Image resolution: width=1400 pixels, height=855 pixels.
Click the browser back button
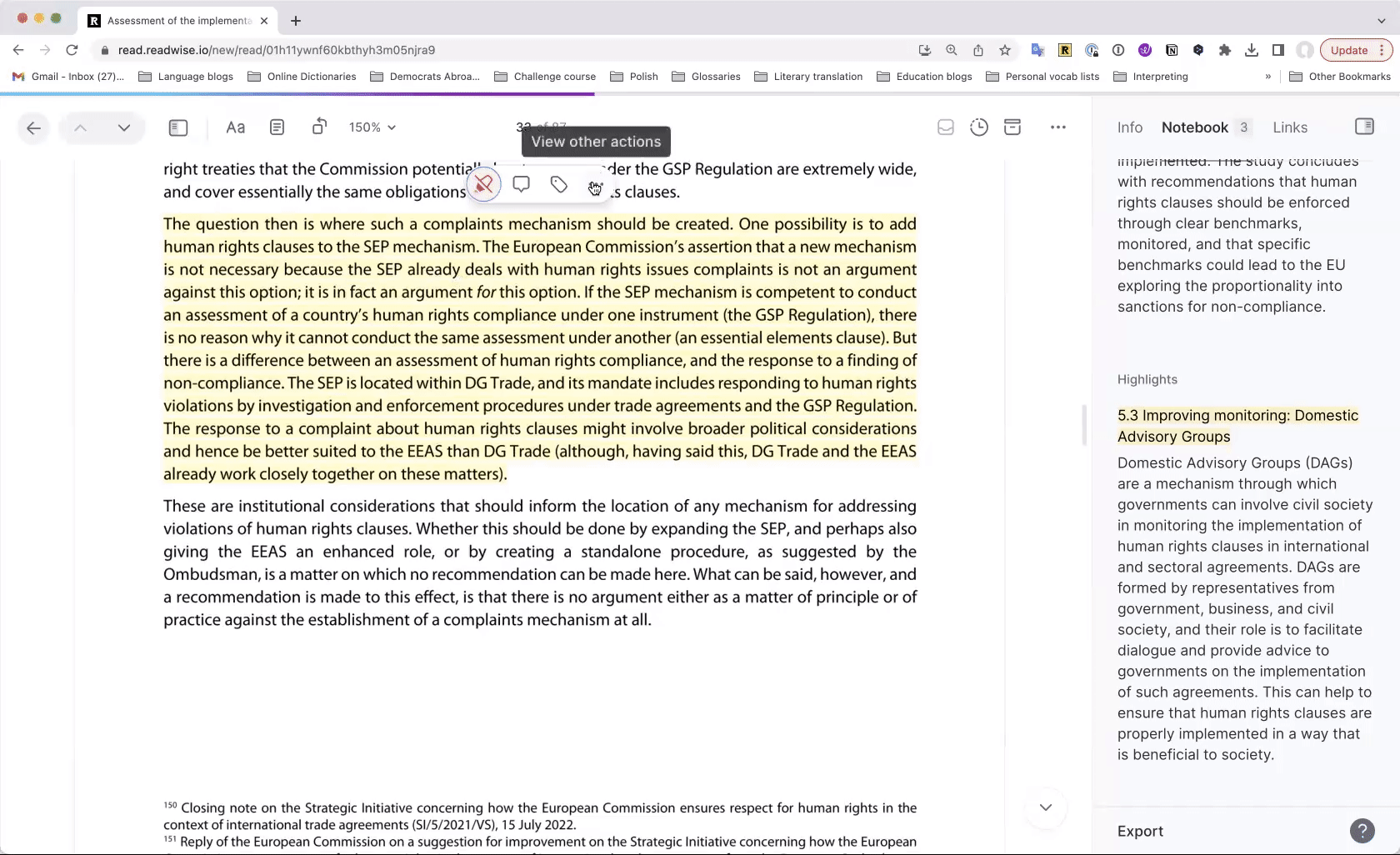(x=18, y=50)
